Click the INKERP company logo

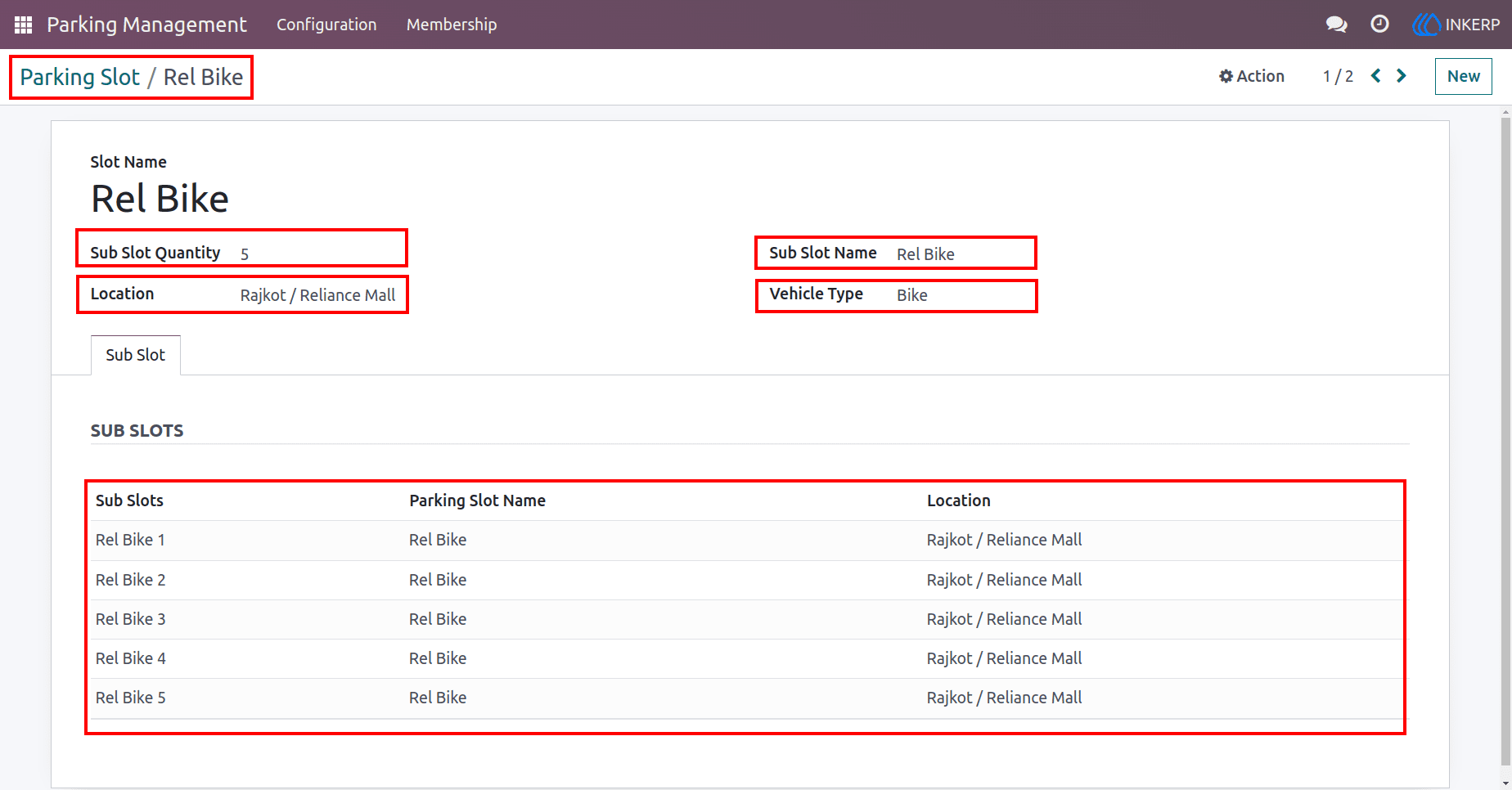[1456, 25]
